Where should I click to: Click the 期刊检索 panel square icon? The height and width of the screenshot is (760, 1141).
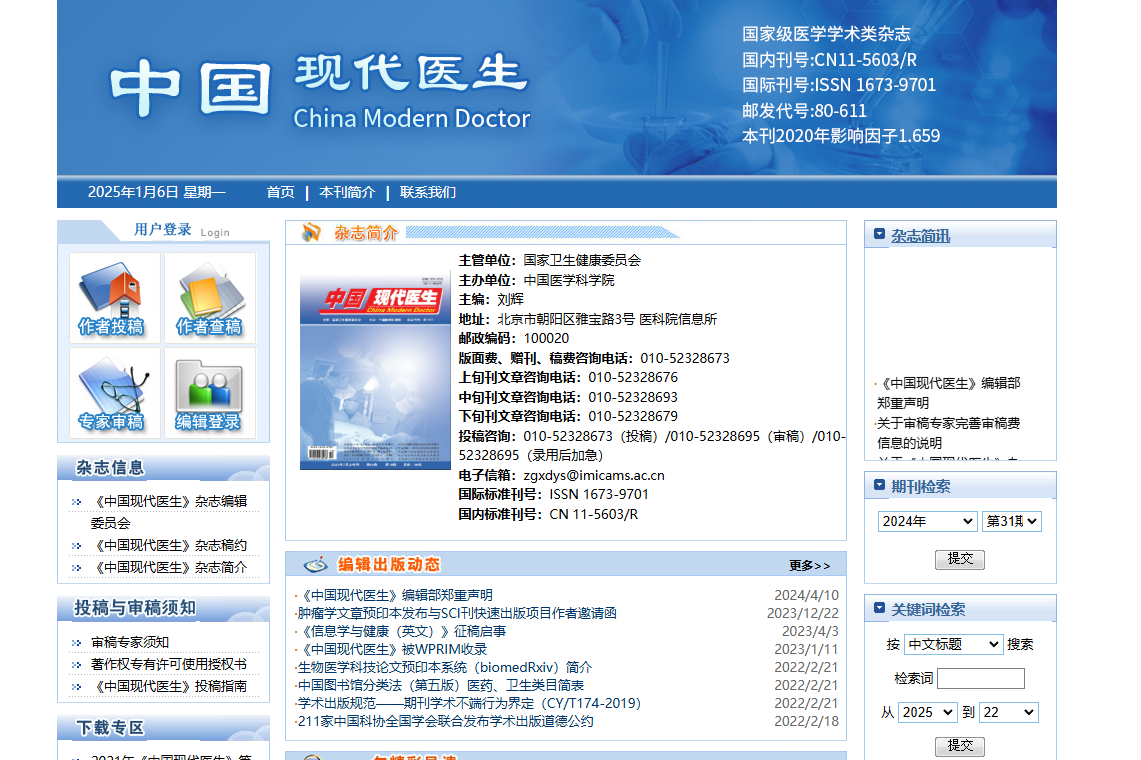(879, 485)
